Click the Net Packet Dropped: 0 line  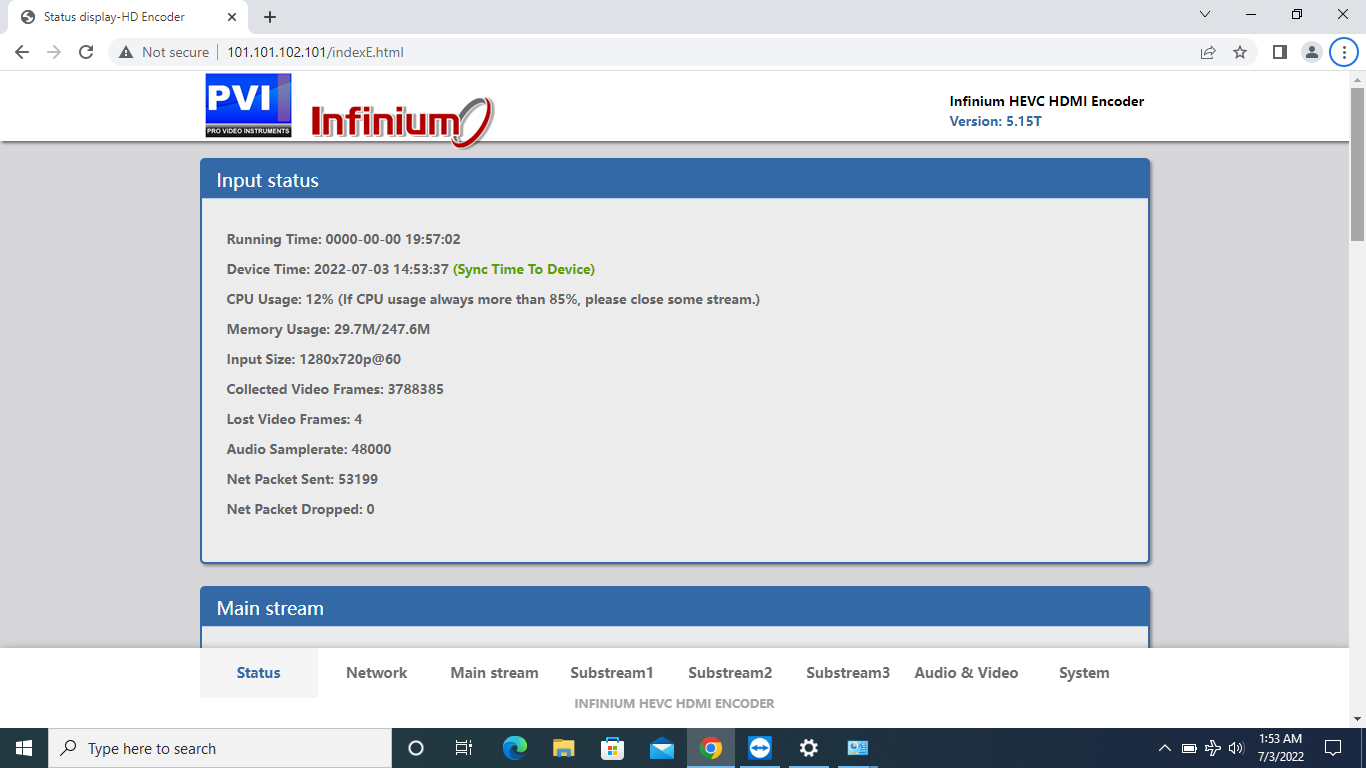point(300,509)
